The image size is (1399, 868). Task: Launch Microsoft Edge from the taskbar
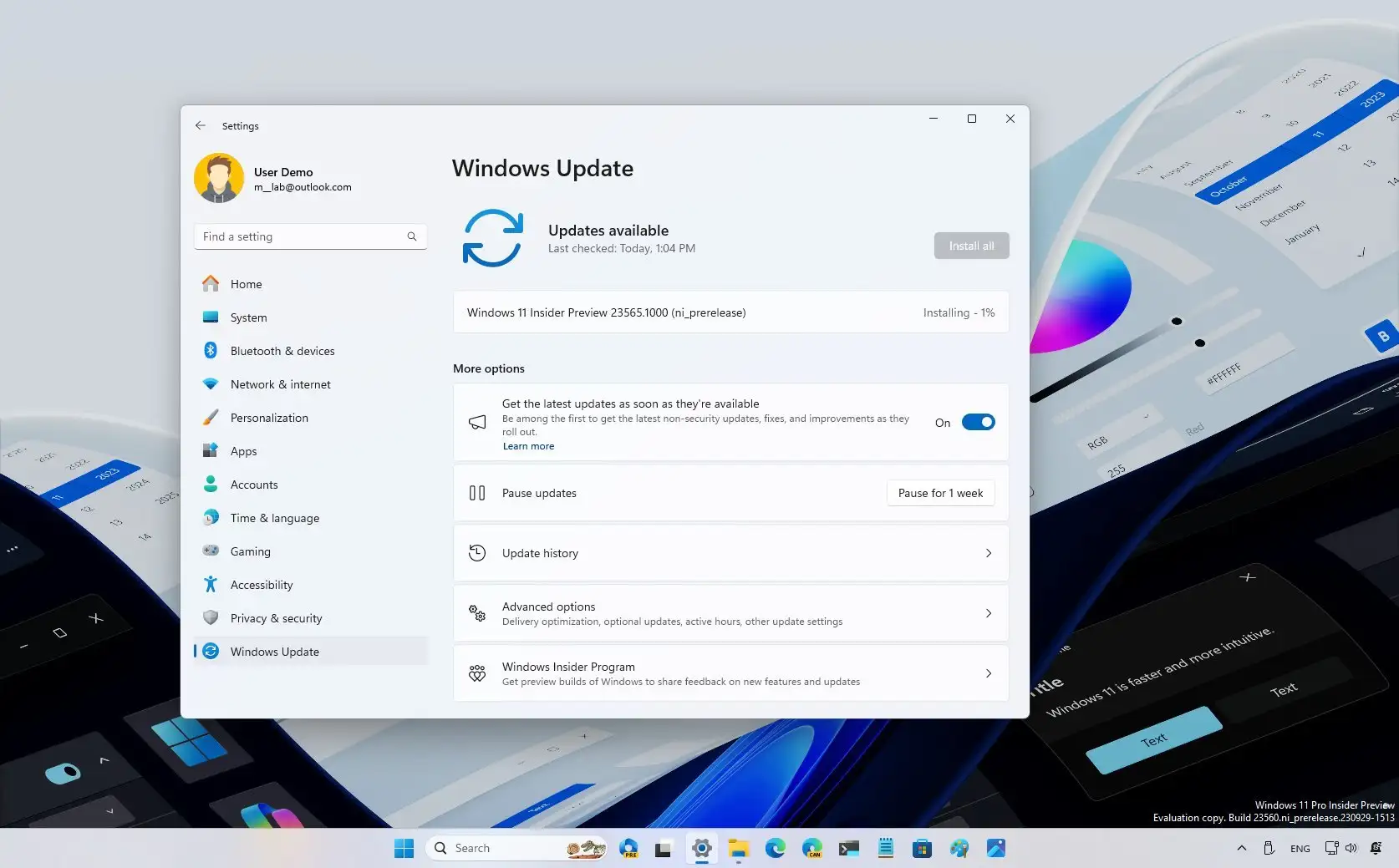(776, 848)
